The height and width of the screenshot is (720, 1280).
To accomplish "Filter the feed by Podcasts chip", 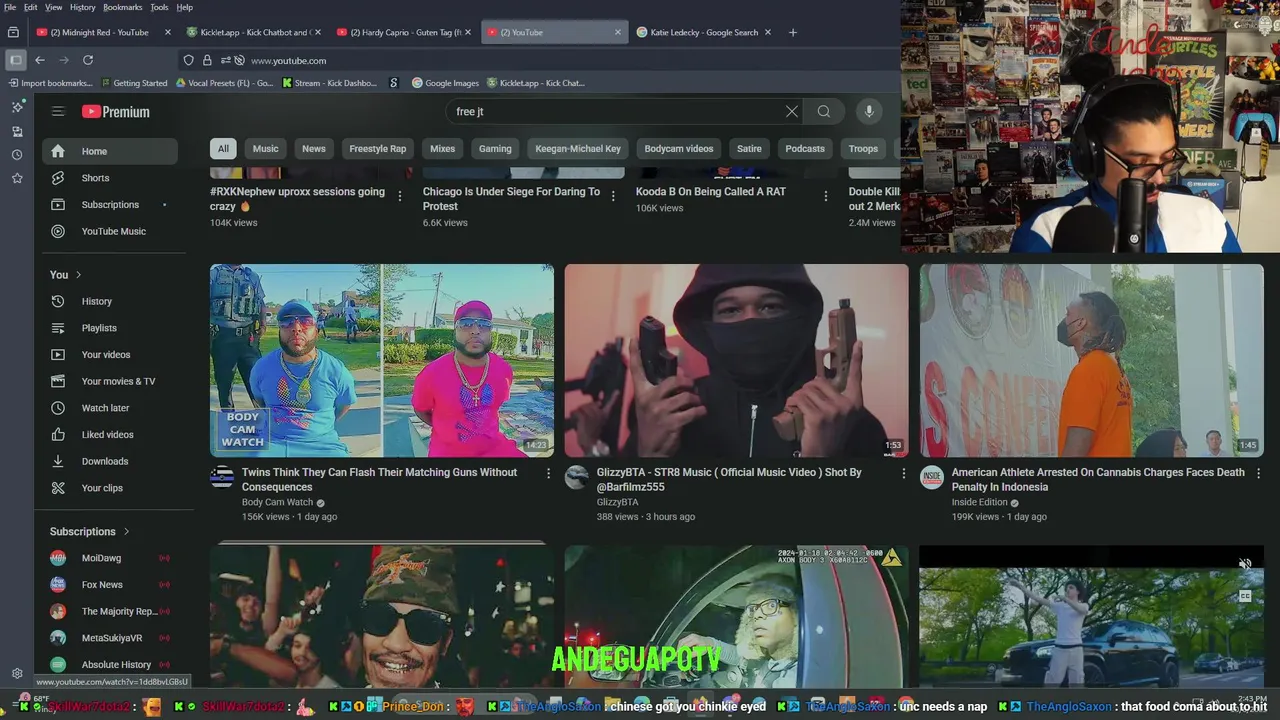I will [x=805, y=149].
